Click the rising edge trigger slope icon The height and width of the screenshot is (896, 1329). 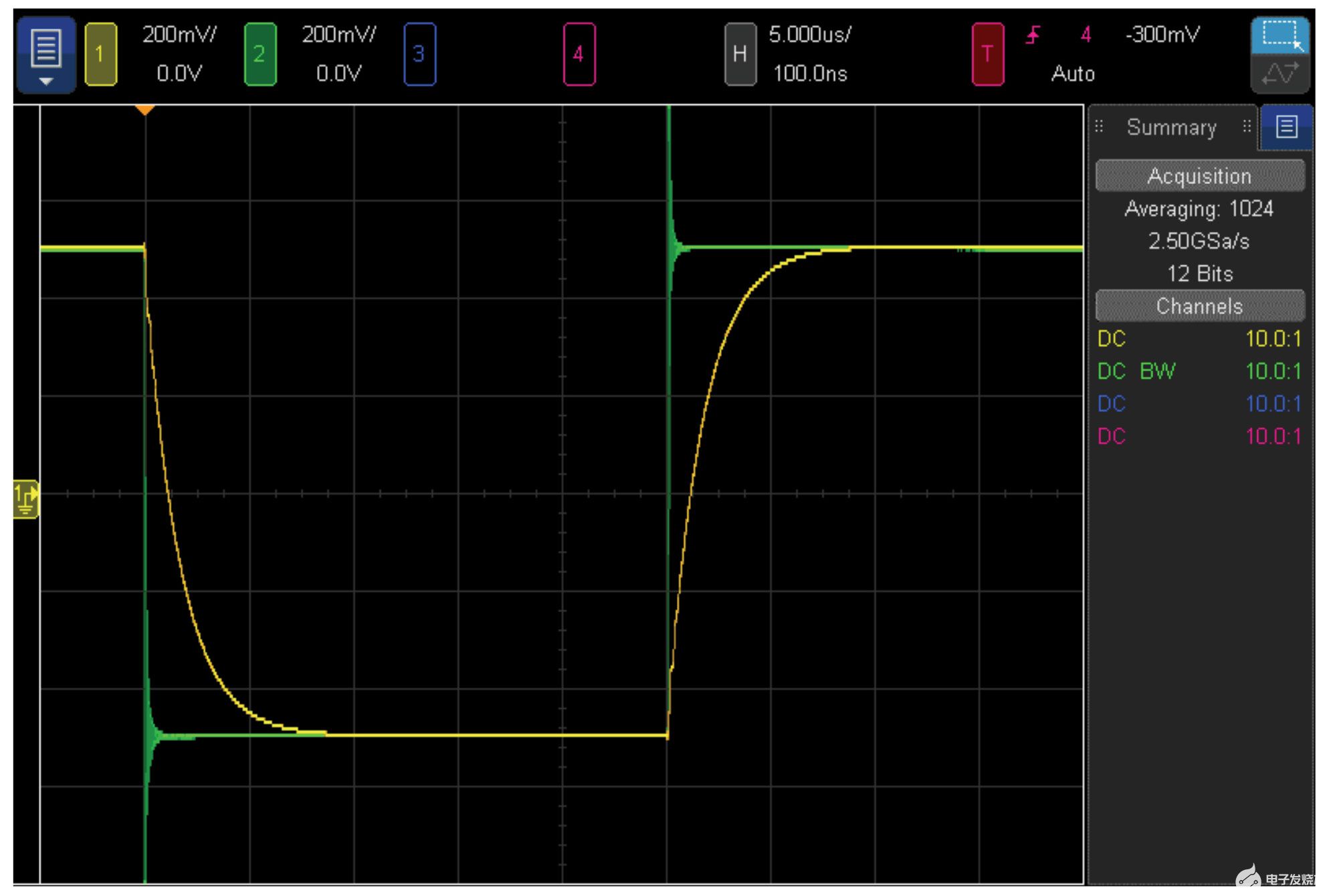[x=1033, y=35]
